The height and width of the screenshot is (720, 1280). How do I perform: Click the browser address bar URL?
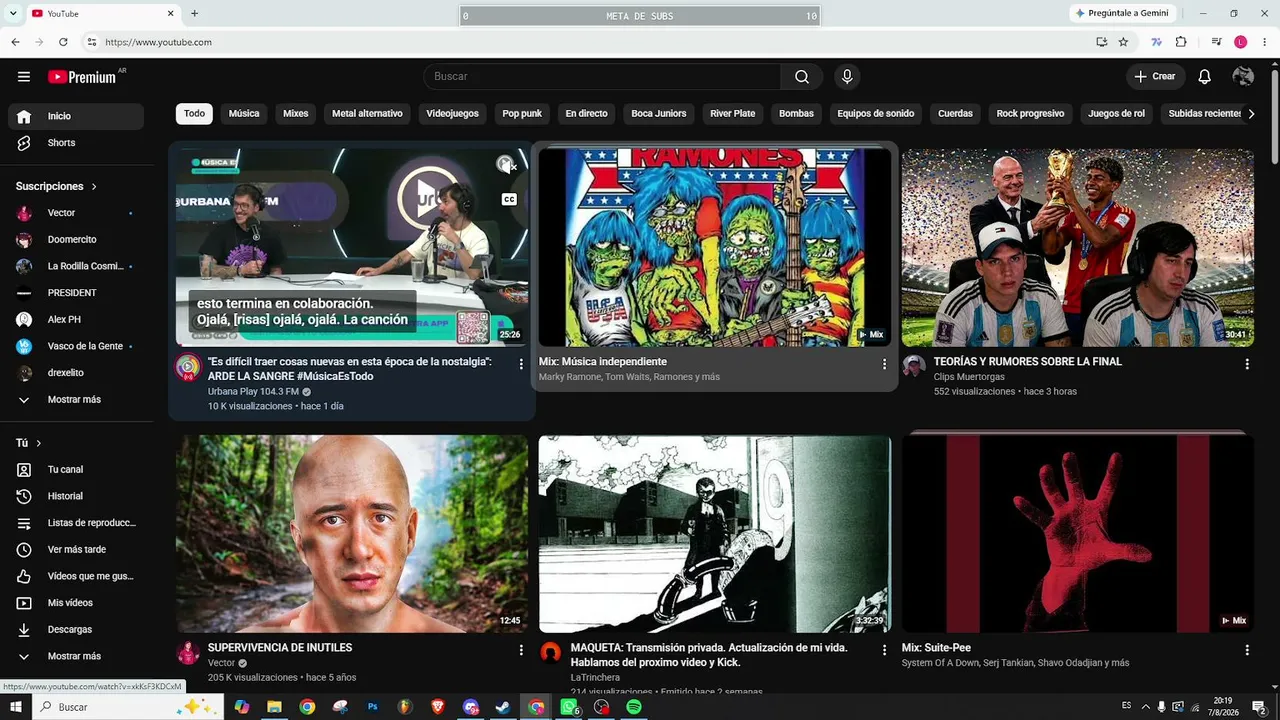[158, 42]
